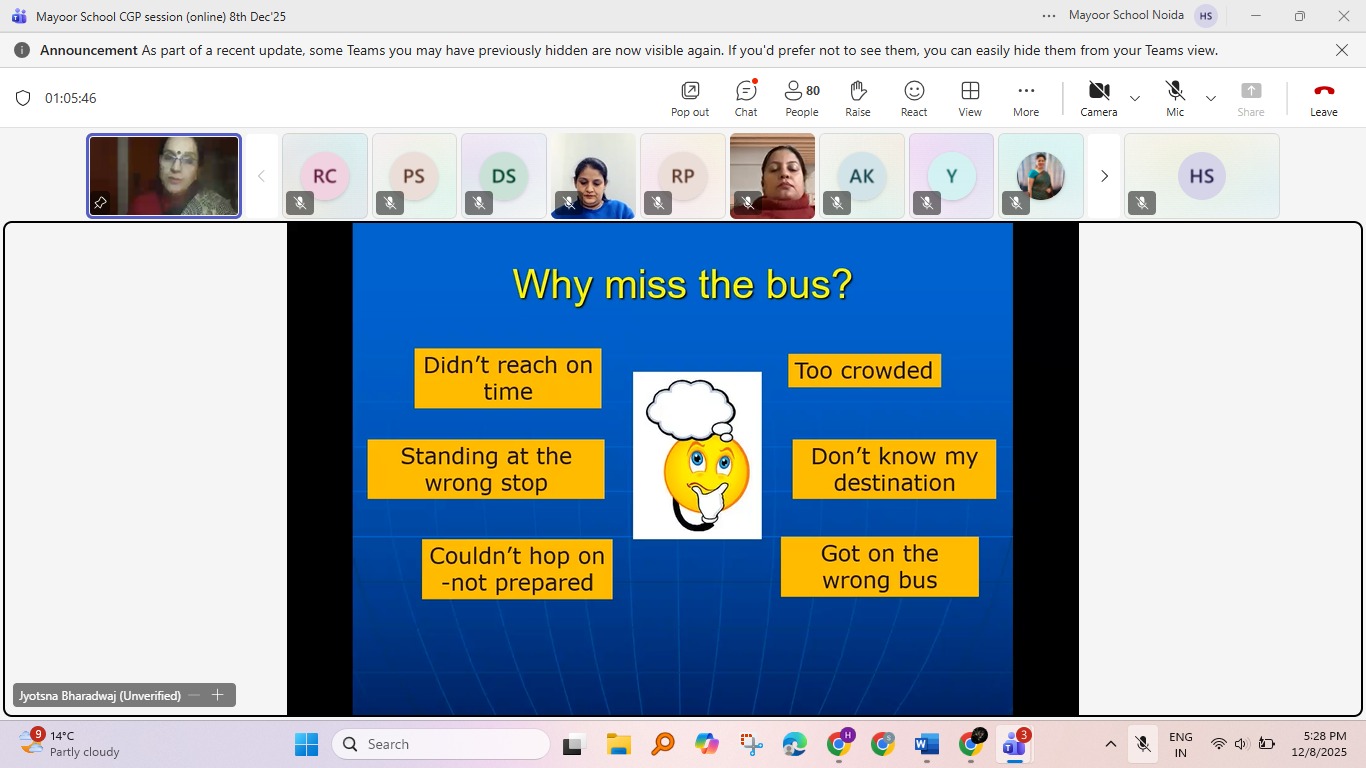Open the title bar ellipsis settings menu

pos(1048,16)
